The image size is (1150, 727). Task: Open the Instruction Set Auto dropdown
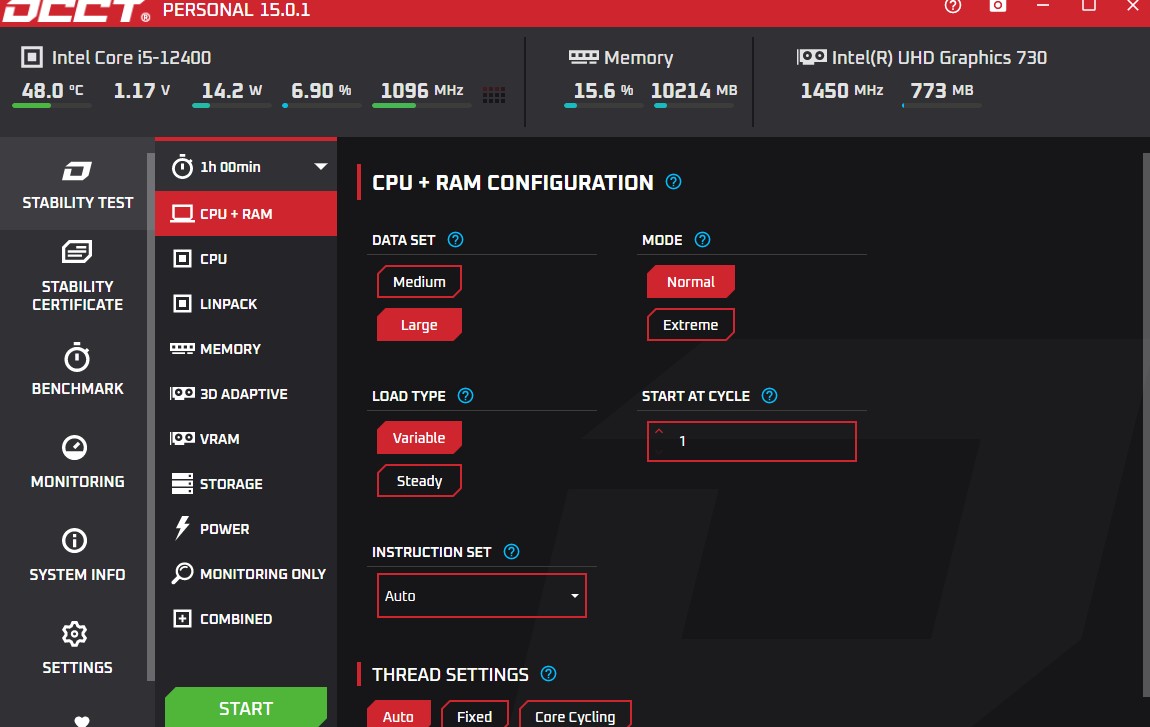tap(481, 596)
